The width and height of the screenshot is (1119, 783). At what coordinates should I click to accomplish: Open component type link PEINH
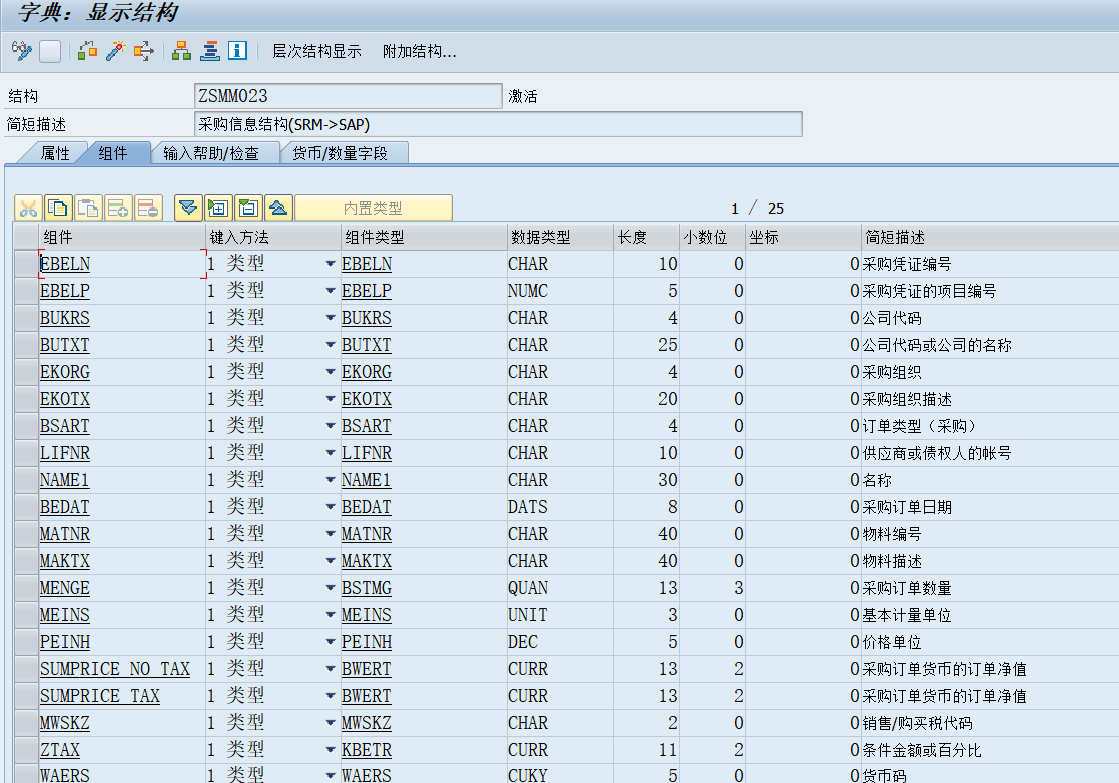367,642
